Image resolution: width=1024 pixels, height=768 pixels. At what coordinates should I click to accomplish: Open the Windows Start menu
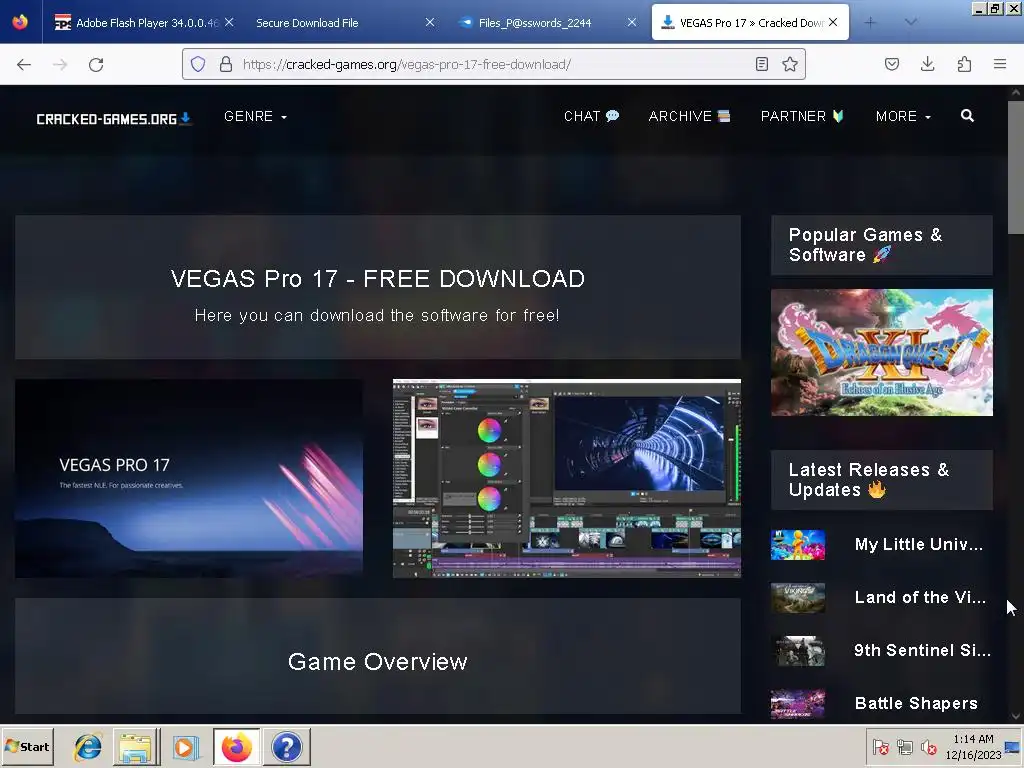click(27, 746)
